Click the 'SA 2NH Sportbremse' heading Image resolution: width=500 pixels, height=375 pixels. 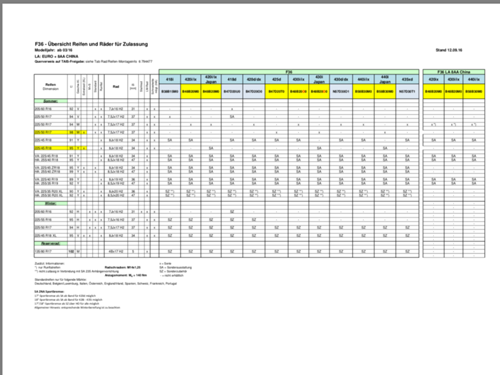coord(49,291)
